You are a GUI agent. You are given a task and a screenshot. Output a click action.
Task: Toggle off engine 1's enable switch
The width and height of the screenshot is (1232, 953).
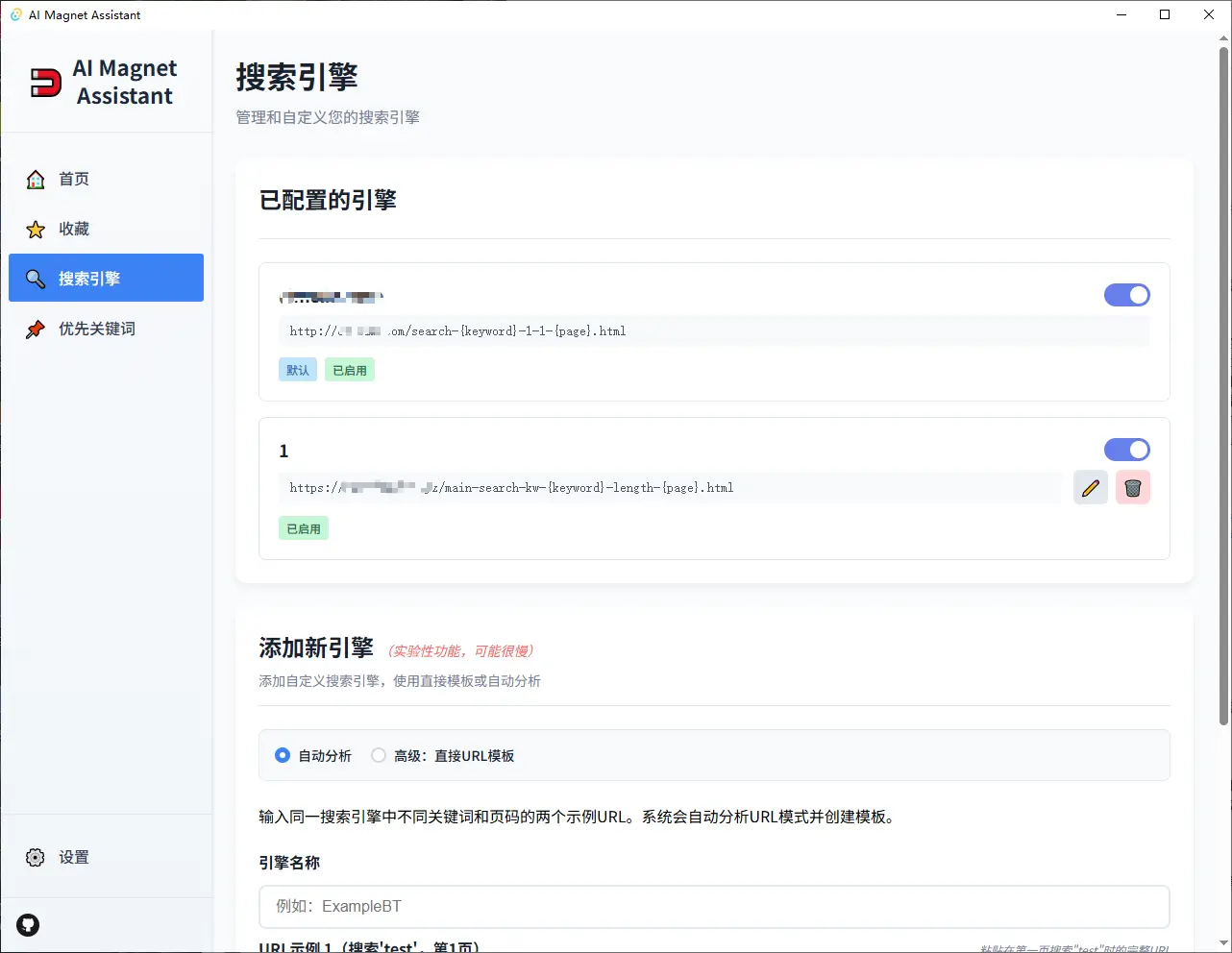tap(1126, 450)
